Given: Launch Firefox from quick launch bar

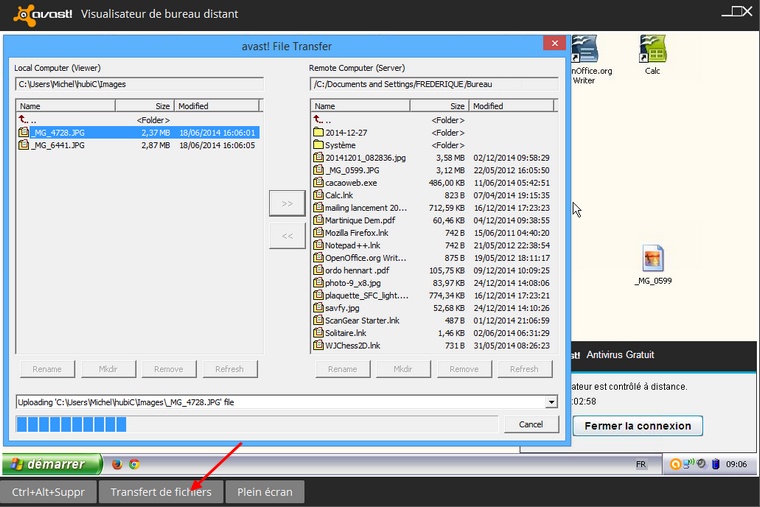Looking at the screenshot, I should [117, 464].
